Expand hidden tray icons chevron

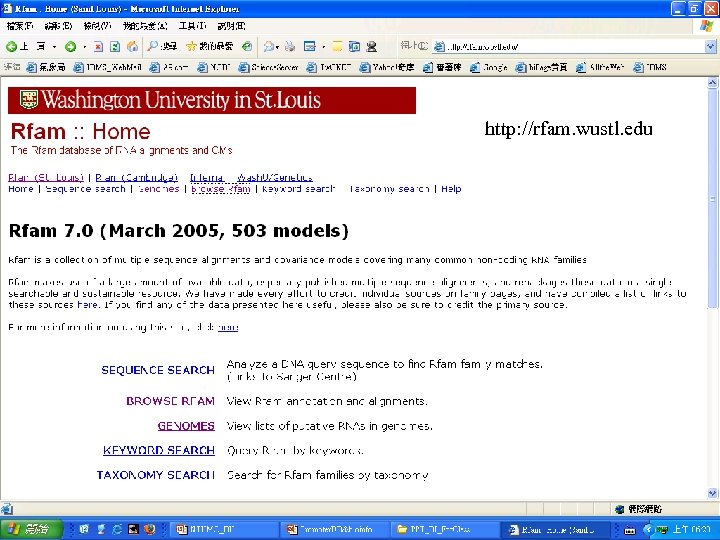click(x=648, y=530)
